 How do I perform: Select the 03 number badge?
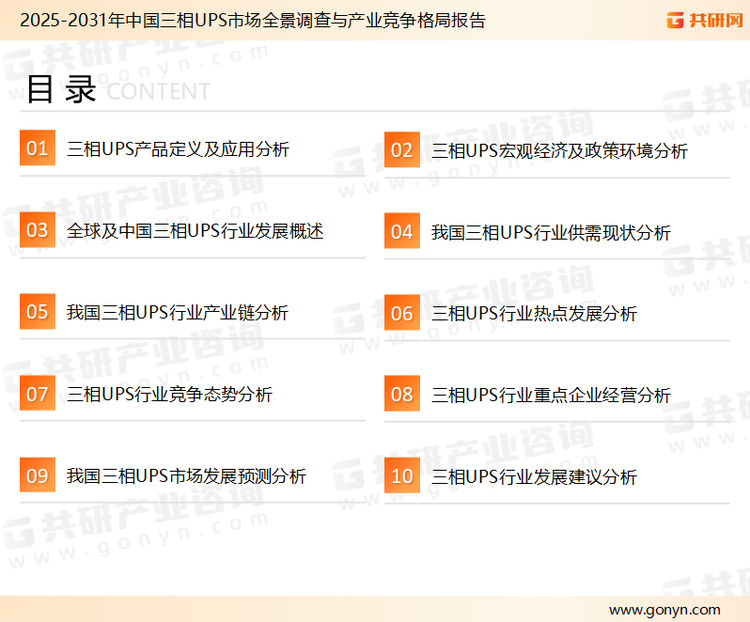click(37, 230)
